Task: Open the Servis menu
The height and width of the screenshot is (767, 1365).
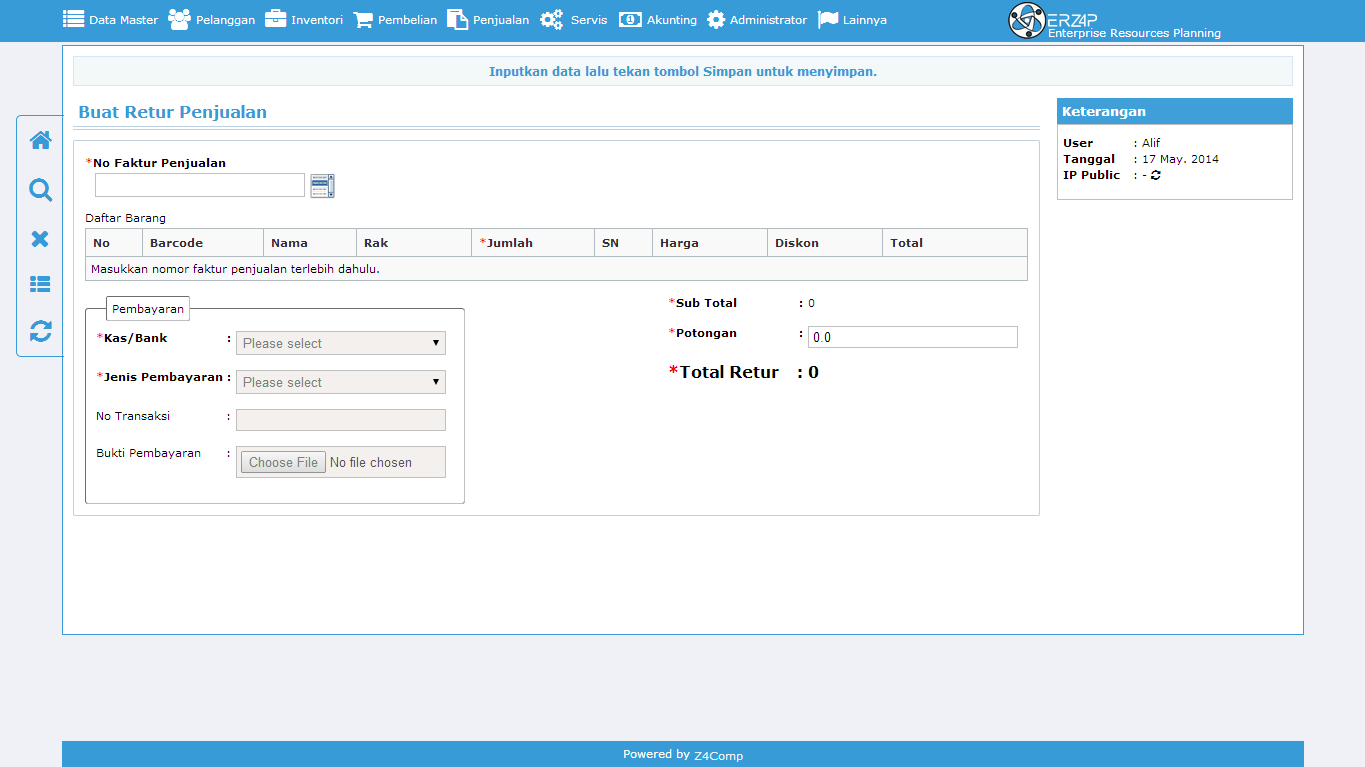Action: click(574, 19)
